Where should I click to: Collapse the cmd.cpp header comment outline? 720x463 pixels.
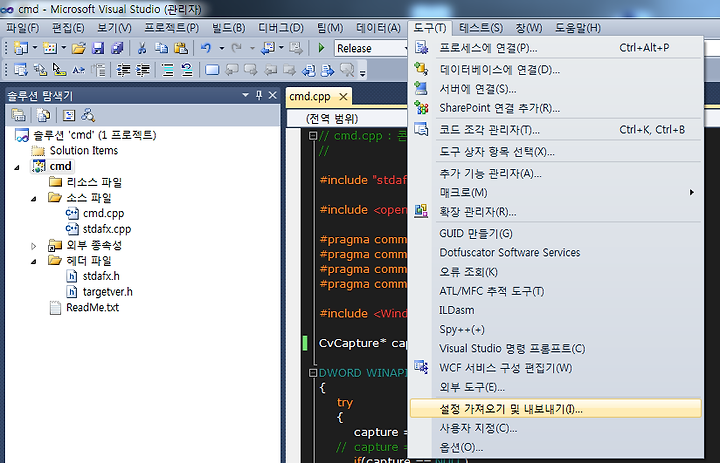point(313,136)
